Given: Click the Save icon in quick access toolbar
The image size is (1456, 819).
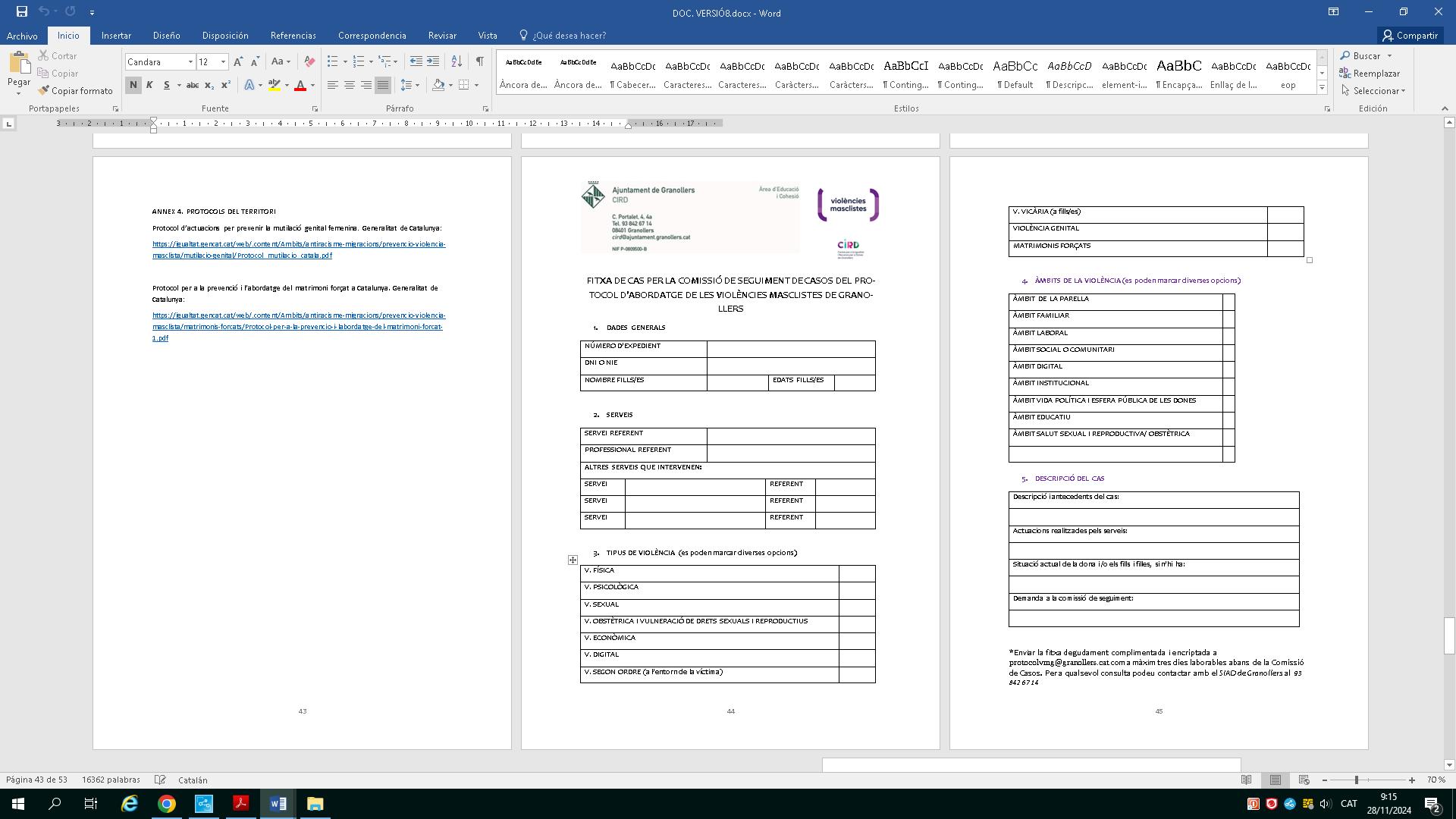Looking at the screenshot, I should point(21,11).
